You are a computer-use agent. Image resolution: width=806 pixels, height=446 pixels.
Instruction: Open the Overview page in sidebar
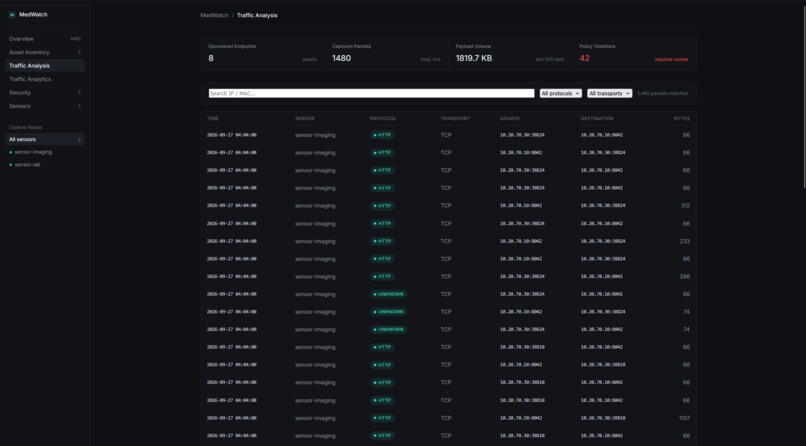click(x=45, y=39)
